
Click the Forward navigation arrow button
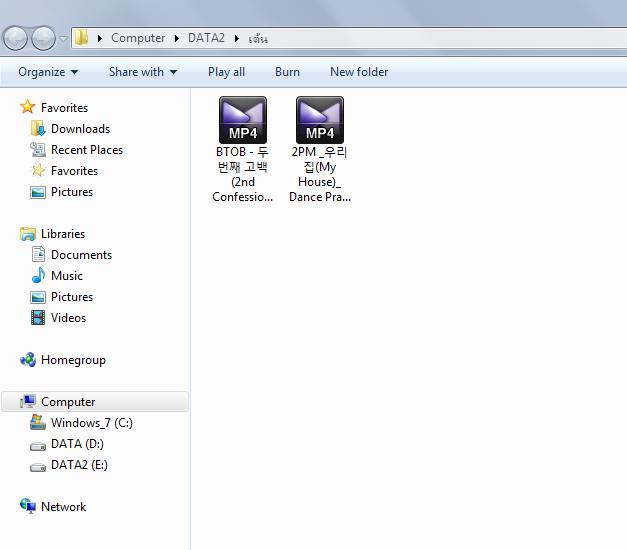click(43, 38)
